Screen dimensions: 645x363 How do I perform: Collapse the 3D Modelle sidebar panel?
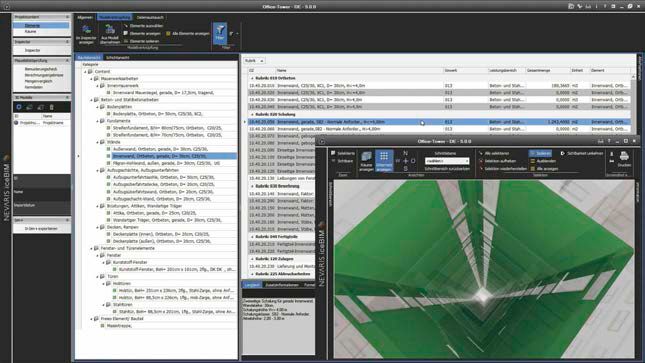tap(67, 98)
